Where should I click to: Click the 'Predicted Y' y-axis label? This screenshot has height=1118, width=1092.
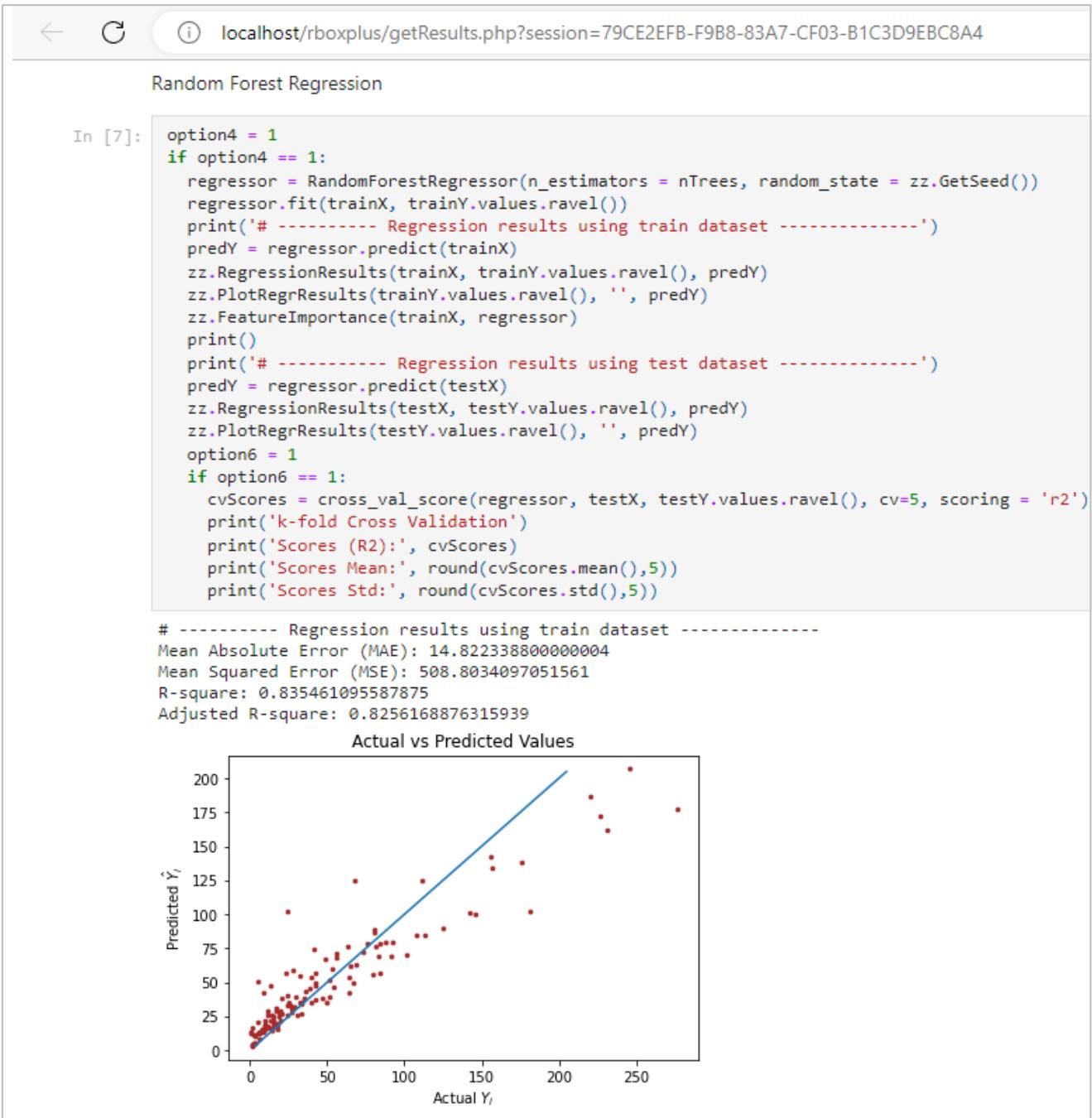tap(173, 910)
